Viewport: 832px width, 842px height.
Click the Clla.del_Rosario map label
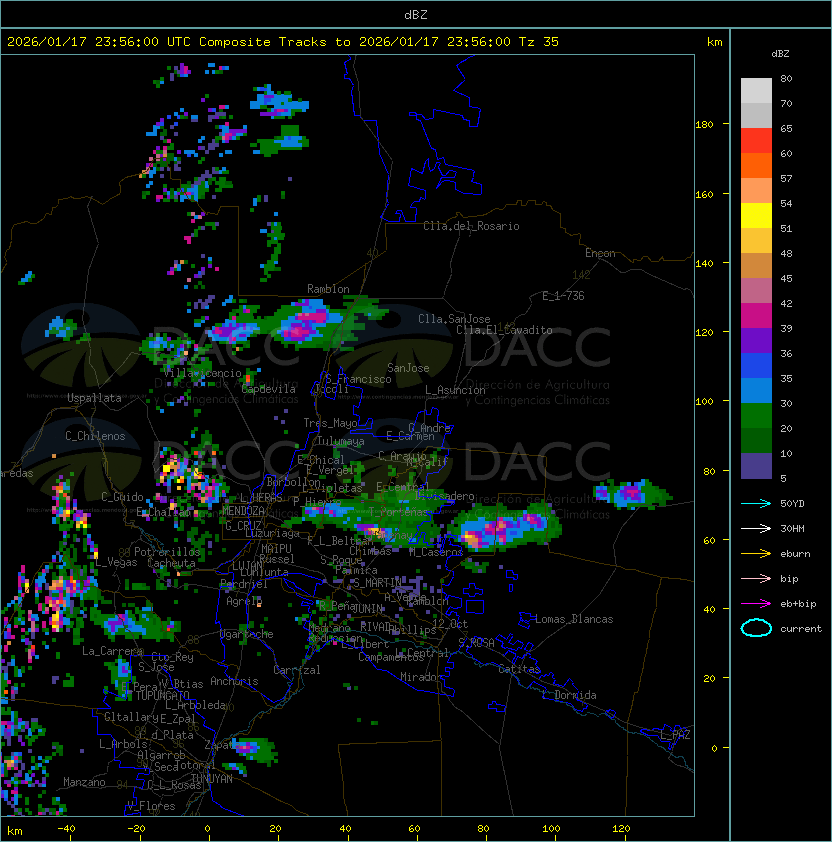(x=471, y=226)
